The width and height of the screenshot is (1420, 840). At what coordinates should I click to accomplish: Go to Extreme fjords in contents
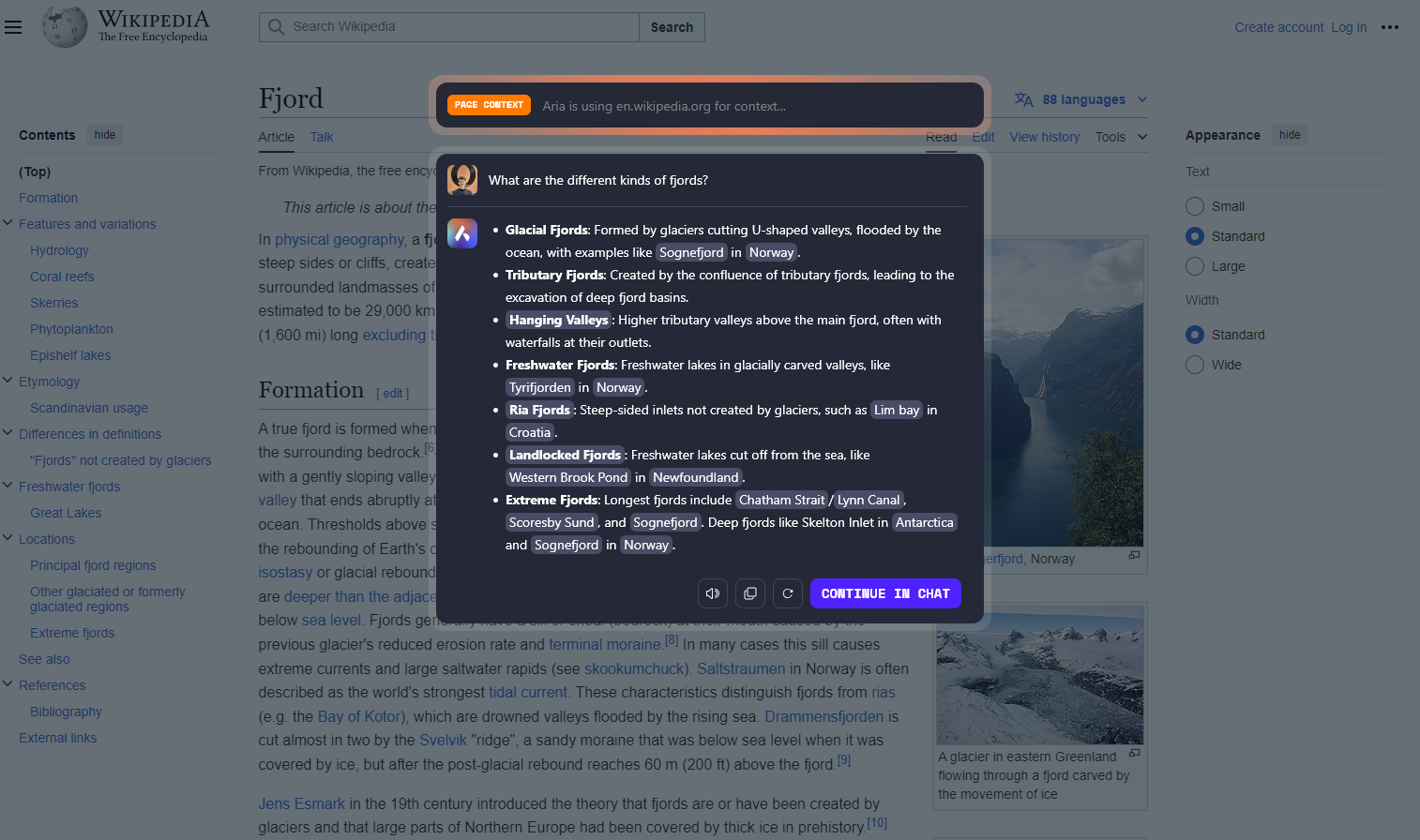pos(72,633)
